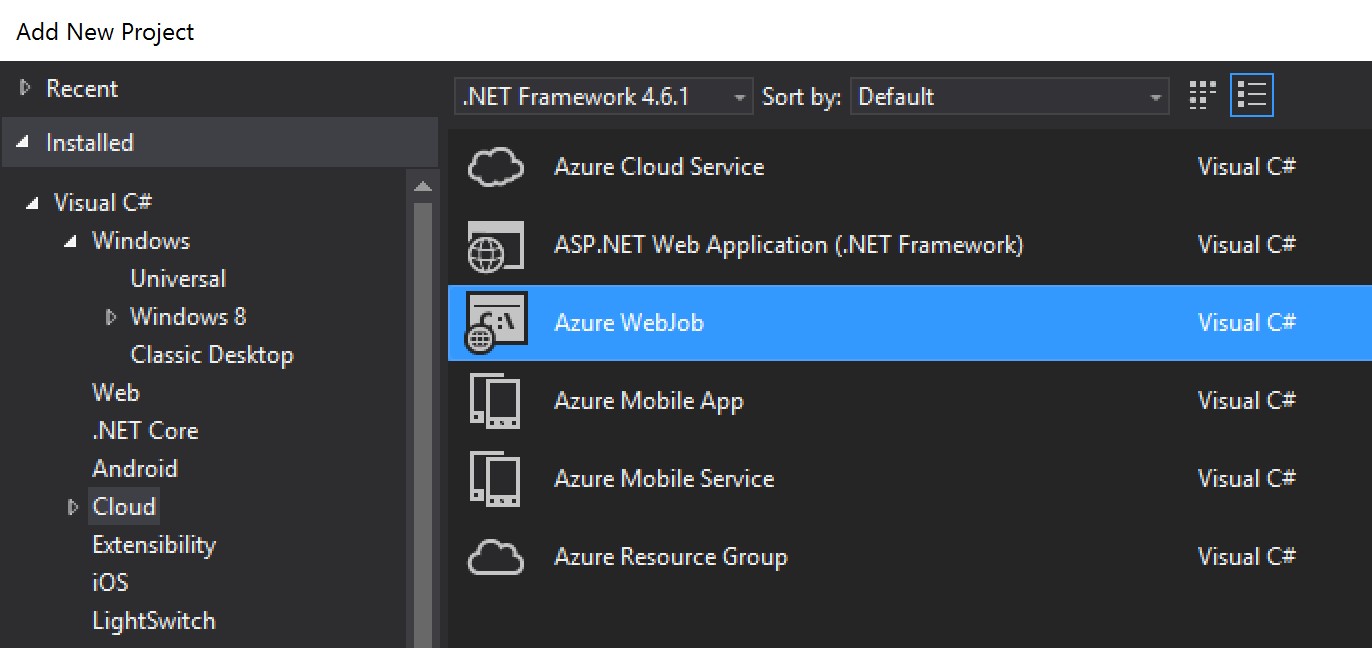Viewport: 1372px width, 650px height.
Task: Switch to small icons view
Action: [x=1202, y=96]
